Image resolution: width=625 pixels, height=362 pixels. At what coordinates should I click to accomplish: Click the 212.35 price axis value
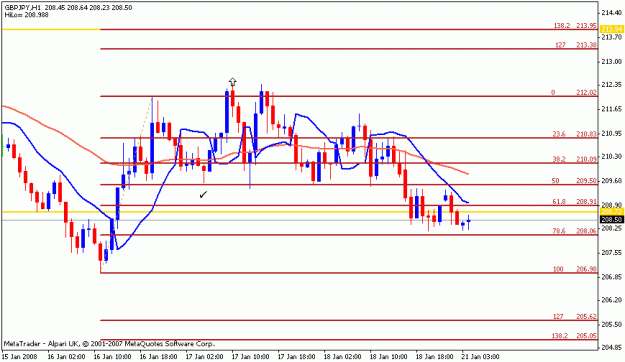coord(612,85)
